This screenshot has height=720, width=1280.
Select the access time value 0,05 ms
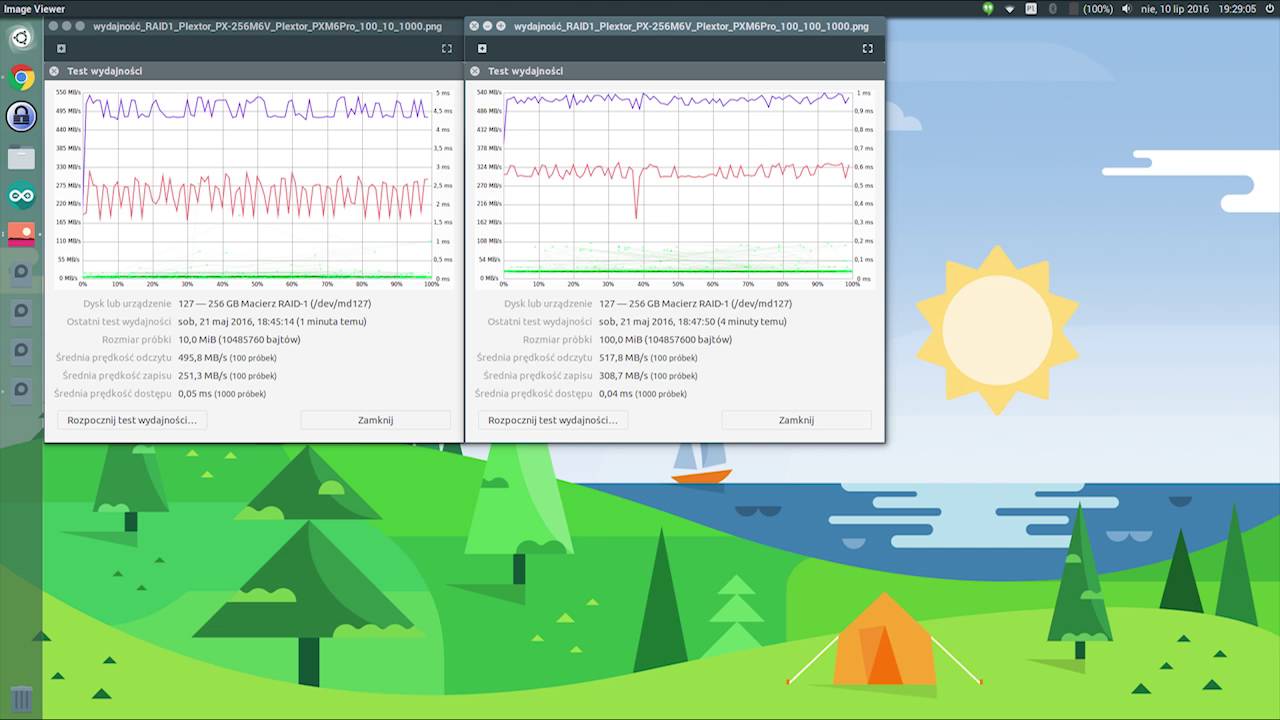click(195, 393)
